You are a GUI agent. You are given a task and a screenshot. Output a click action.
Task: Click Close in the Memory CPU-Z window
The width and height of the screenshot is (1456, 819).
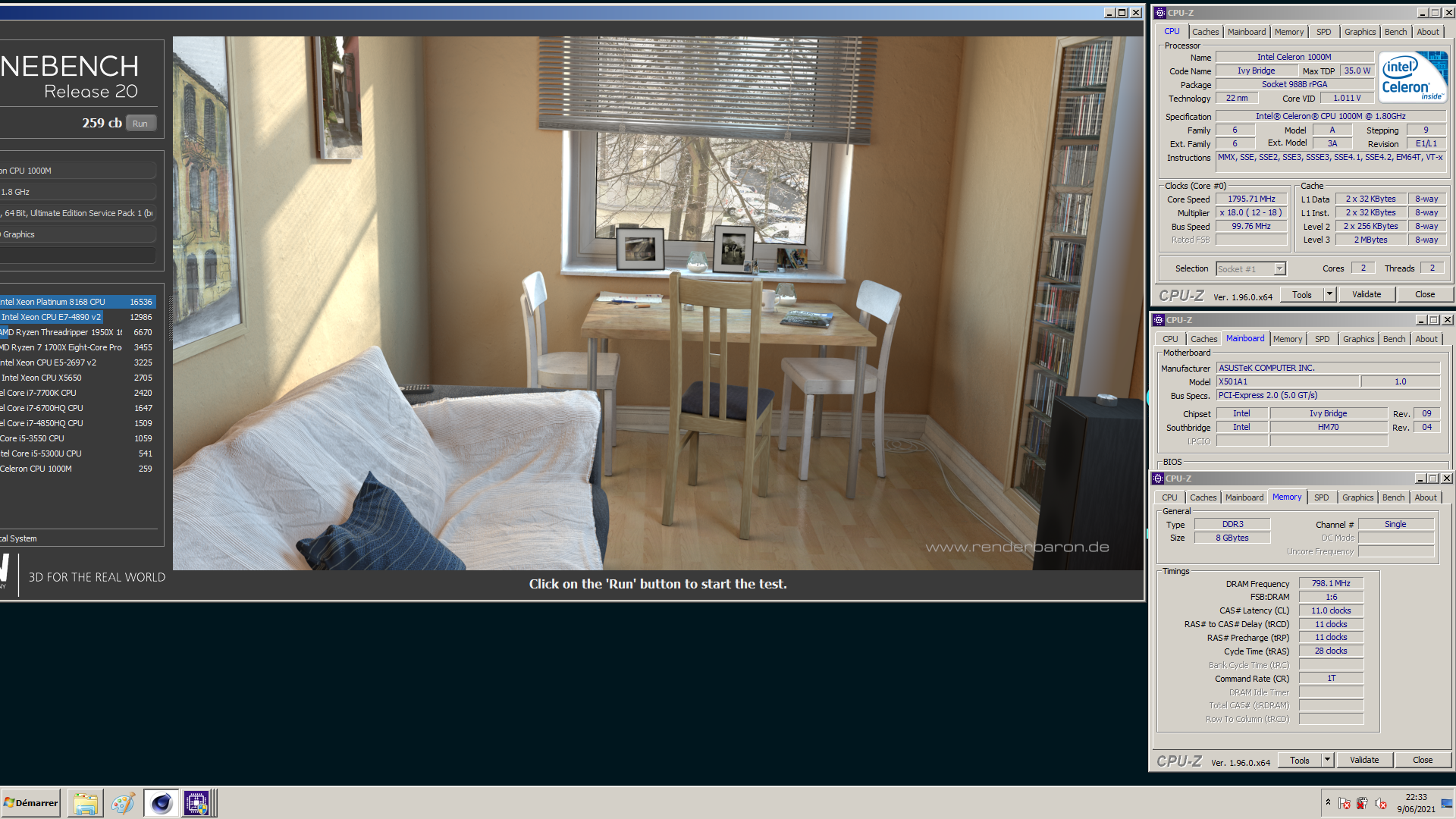(x=1423, y=760)
